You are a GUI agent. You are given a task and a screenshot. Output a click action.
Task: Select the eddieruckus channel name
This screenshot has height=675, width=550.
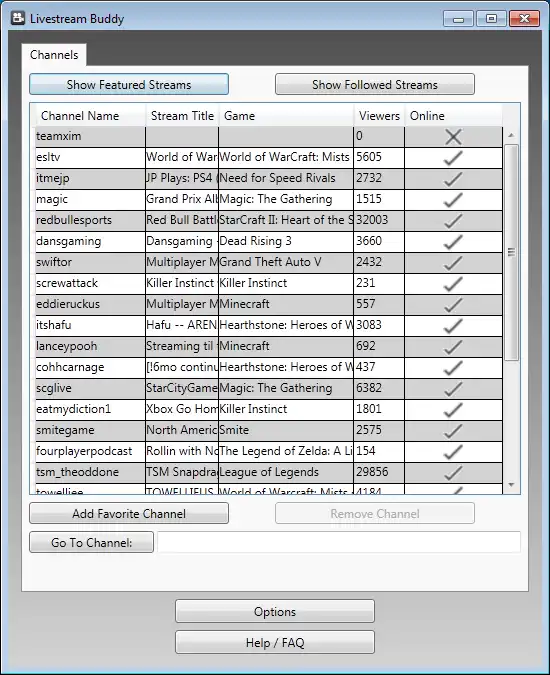(x=68, y=304)
